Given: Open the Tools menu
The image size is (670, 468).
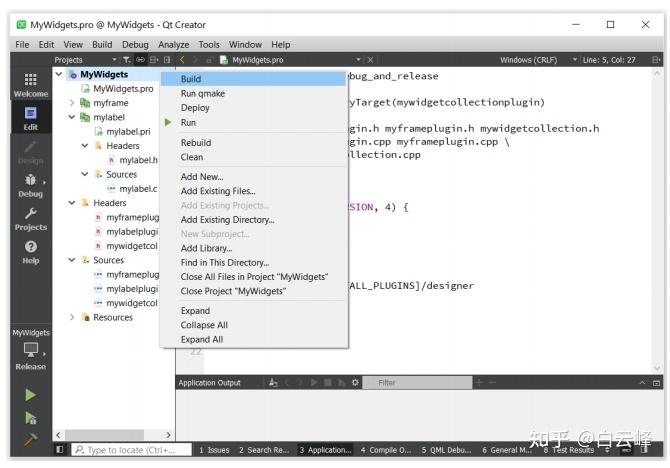Looking at the screenshot, I should [209, 44].
